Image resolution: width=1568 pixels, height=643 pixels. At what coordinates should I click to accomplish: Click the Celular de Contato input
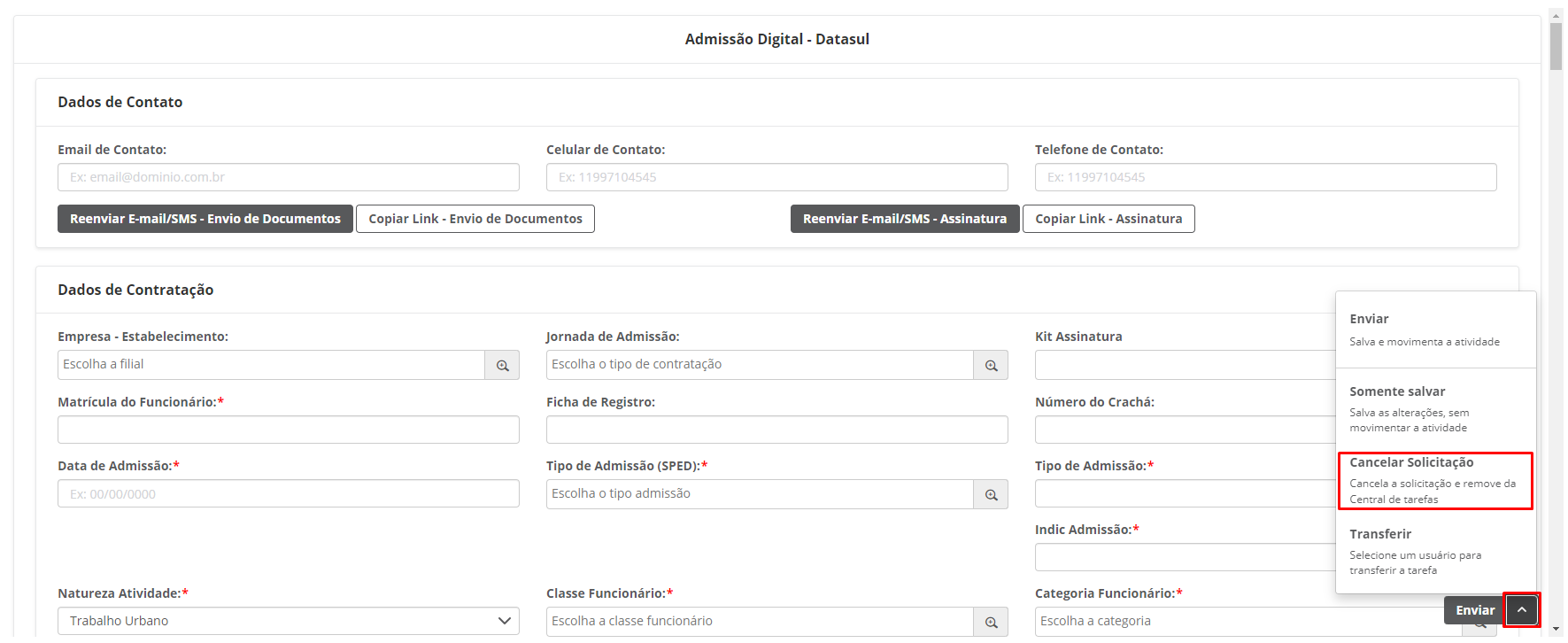coord(776,177)
